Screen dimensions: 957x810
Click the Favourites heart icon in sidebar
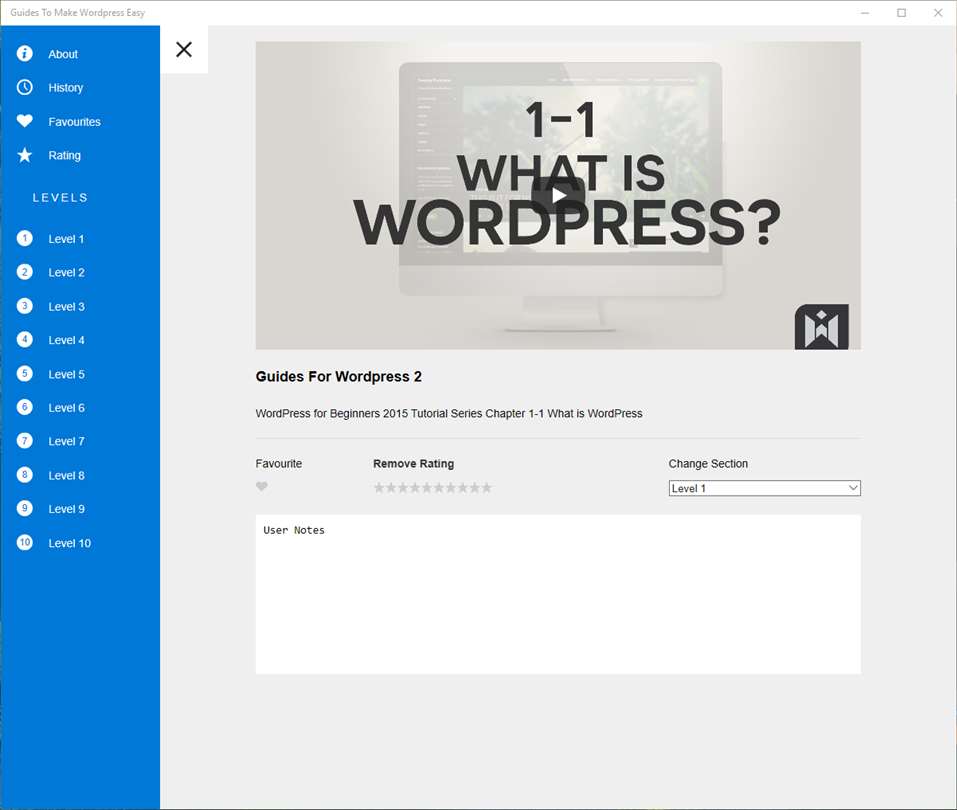tap(24, 121)
